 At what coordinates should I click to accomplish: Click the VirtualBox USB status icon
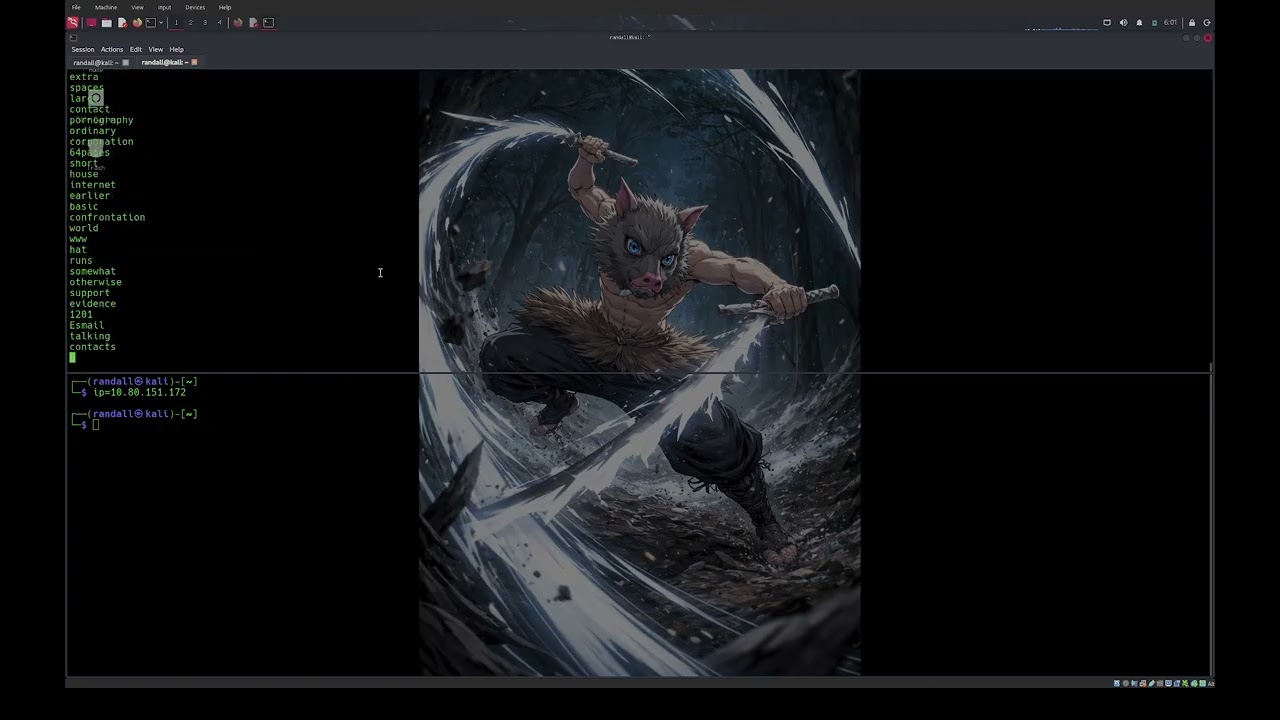click(x=1150, y=684)
